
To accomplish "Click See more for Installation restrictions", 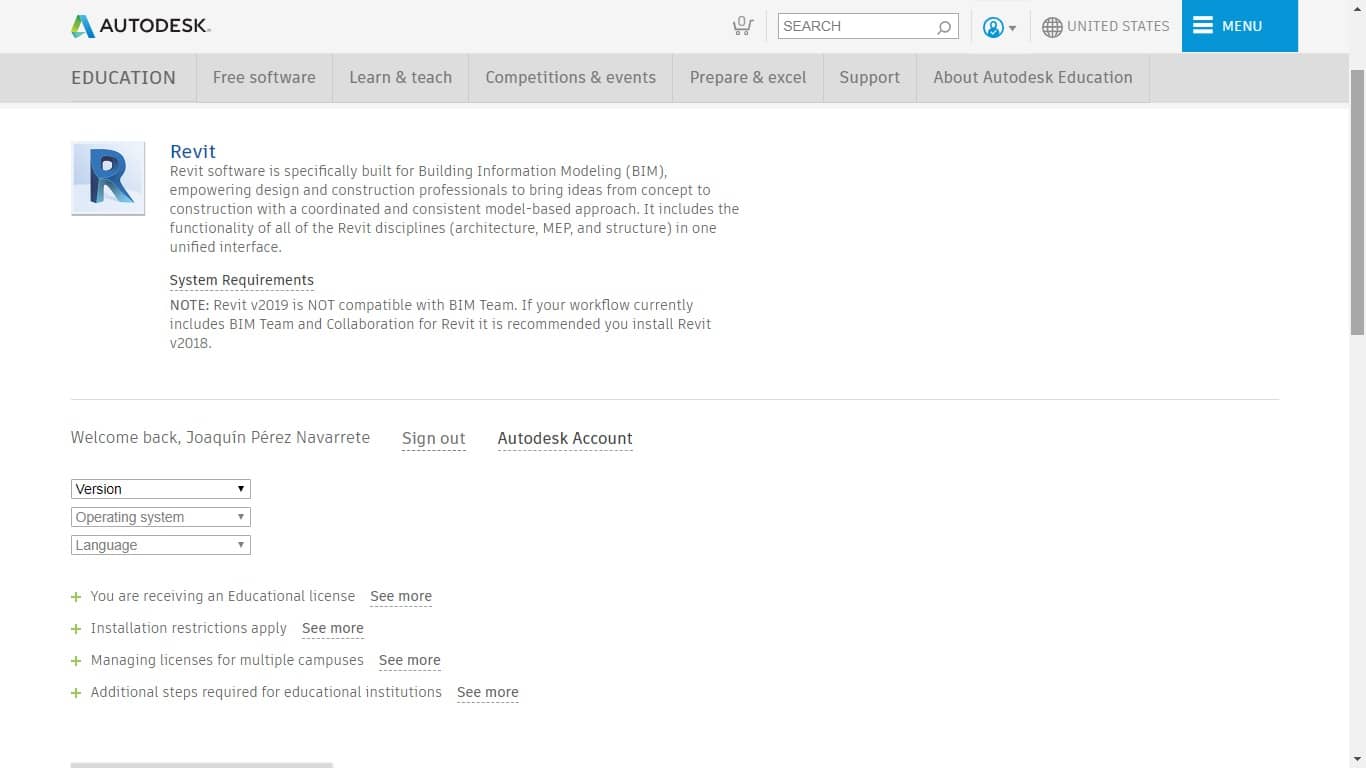I will (333, 629).
